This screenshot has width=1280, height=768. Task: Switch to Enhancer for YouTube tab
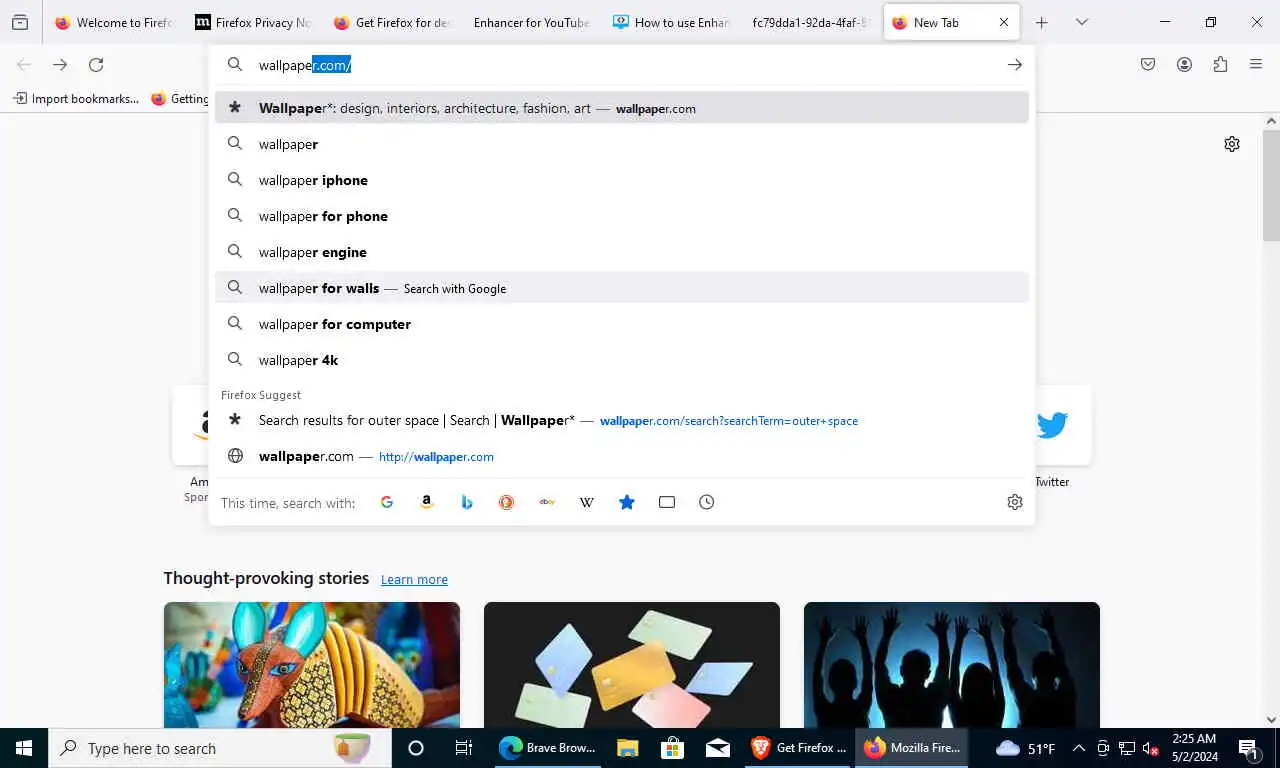point(531,22)
